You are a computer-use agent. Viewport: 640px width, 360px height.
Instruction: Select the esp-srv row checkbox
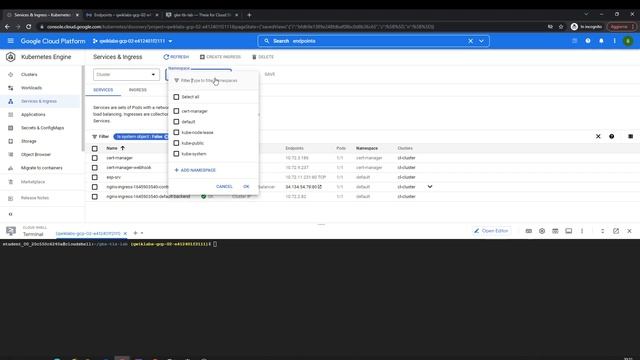95,177
